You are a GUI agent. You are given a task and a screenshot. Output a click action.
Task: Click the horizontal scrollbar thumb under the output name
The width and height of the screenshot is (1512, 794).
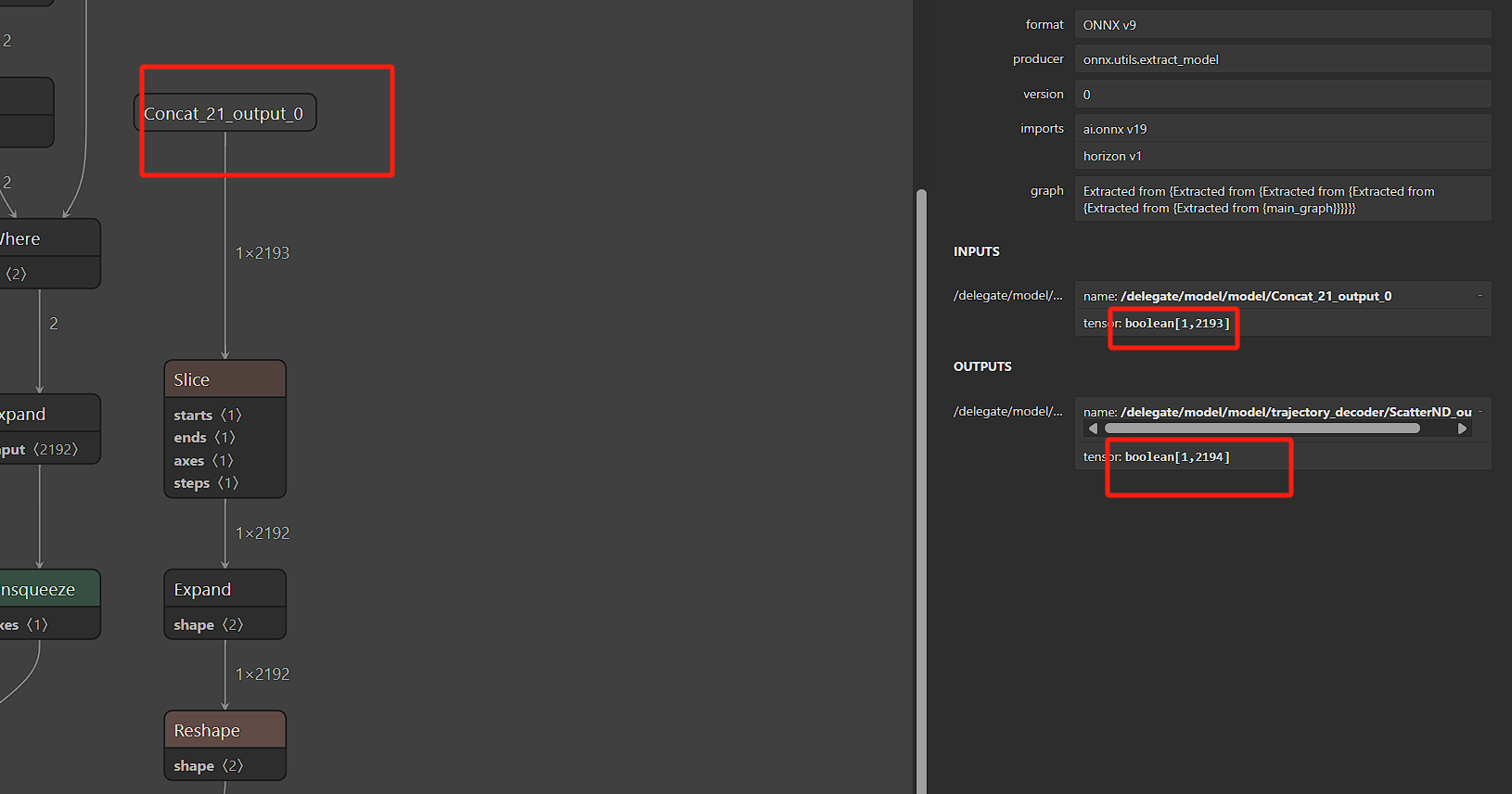coord(1262,429)
